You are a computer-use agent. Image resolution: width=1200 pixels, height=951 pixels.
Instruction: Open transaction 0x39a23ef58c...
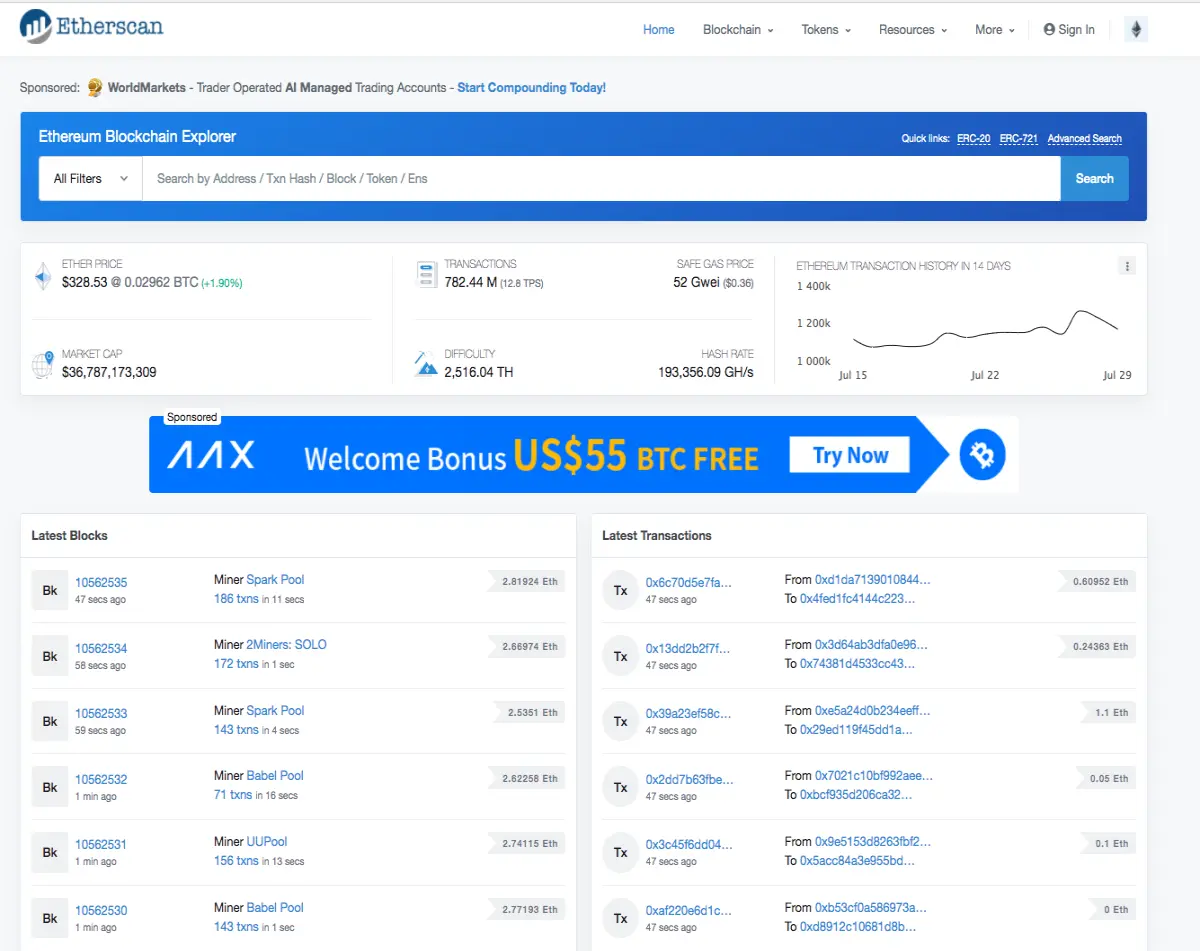[x=689, y=714]
